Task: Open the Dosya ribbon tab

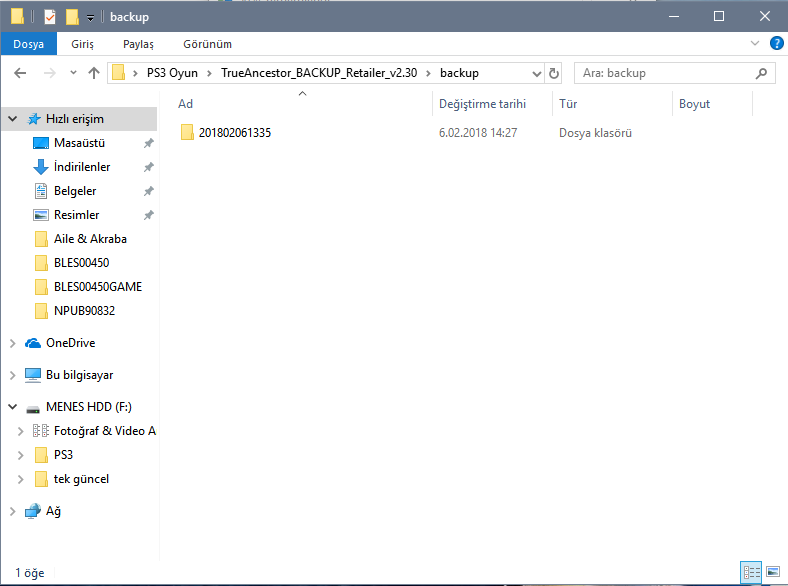Action: [x=29, y=44]
